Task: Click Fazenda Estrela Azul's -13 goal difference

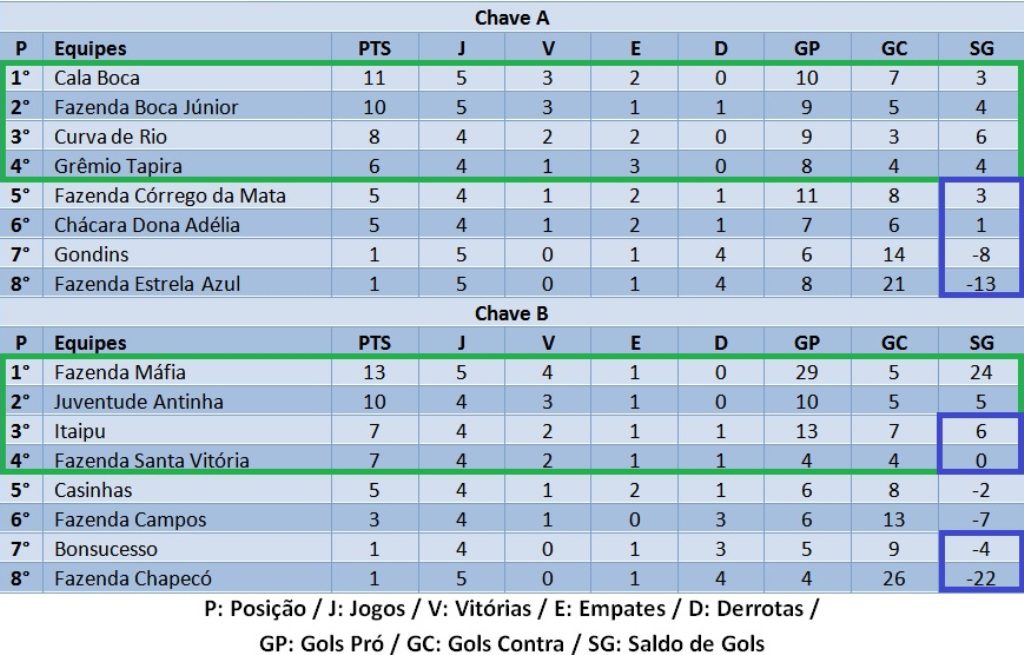Action: click(981, 283)
